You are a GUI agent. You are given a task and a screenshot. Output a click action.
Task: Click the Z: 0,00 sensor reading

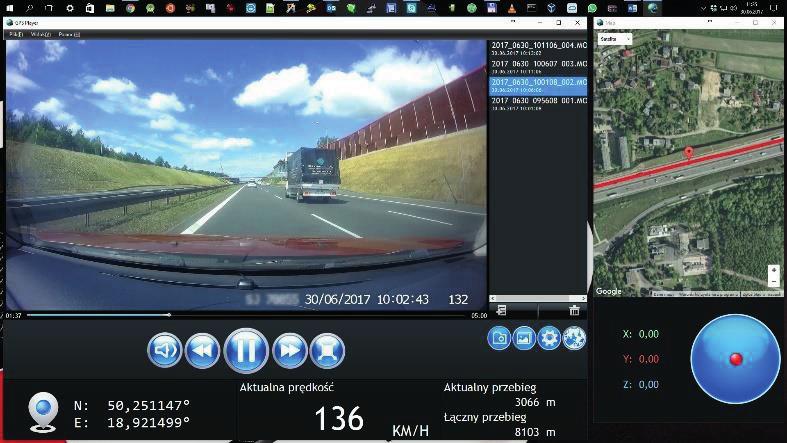coord(641,384)
